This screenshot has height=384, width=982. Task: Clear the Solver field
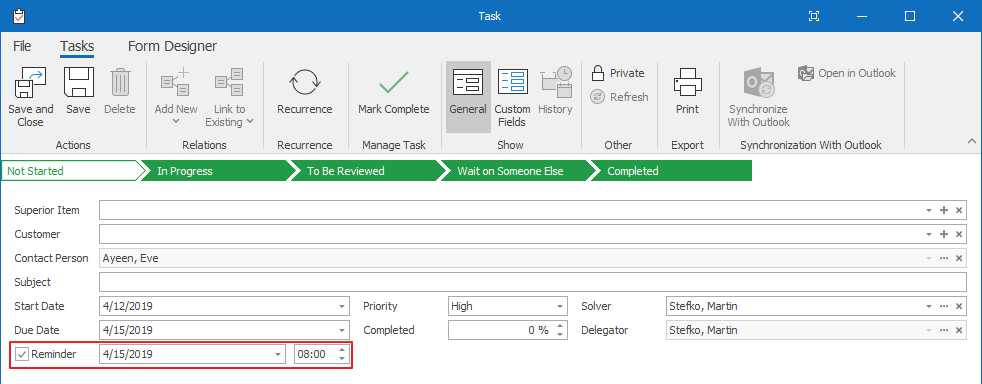(959, 307)
